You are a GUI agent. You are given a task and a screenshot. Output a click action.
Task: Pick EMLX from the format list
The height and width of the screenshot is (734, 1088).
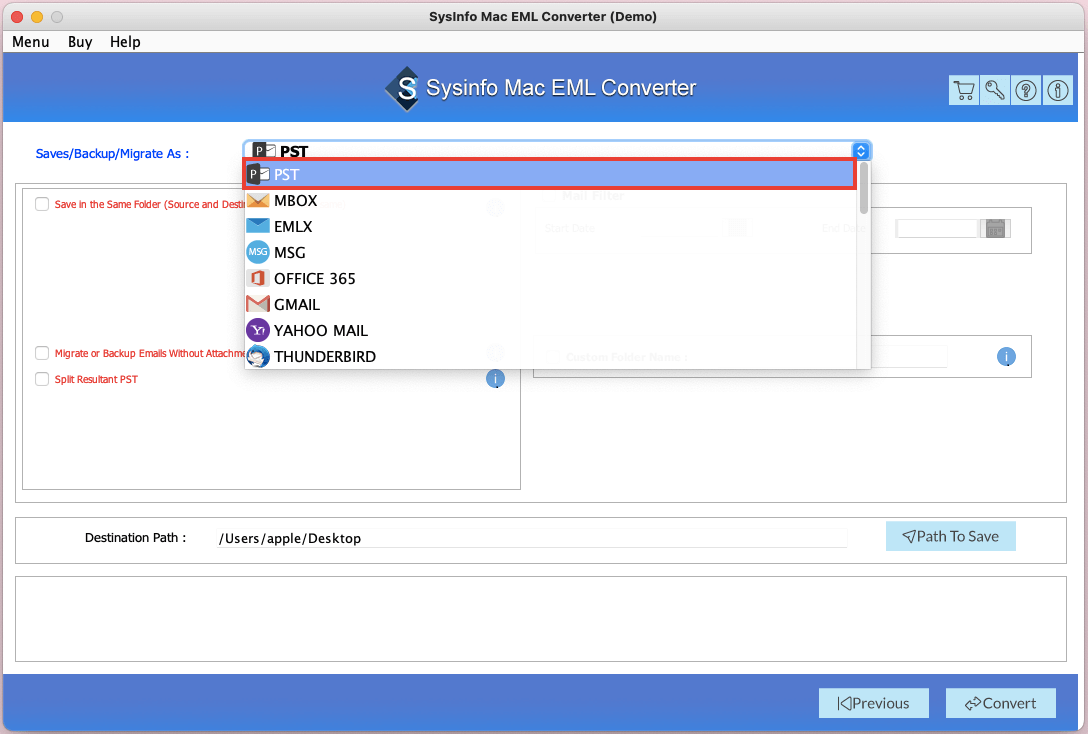tap(551, 226)
